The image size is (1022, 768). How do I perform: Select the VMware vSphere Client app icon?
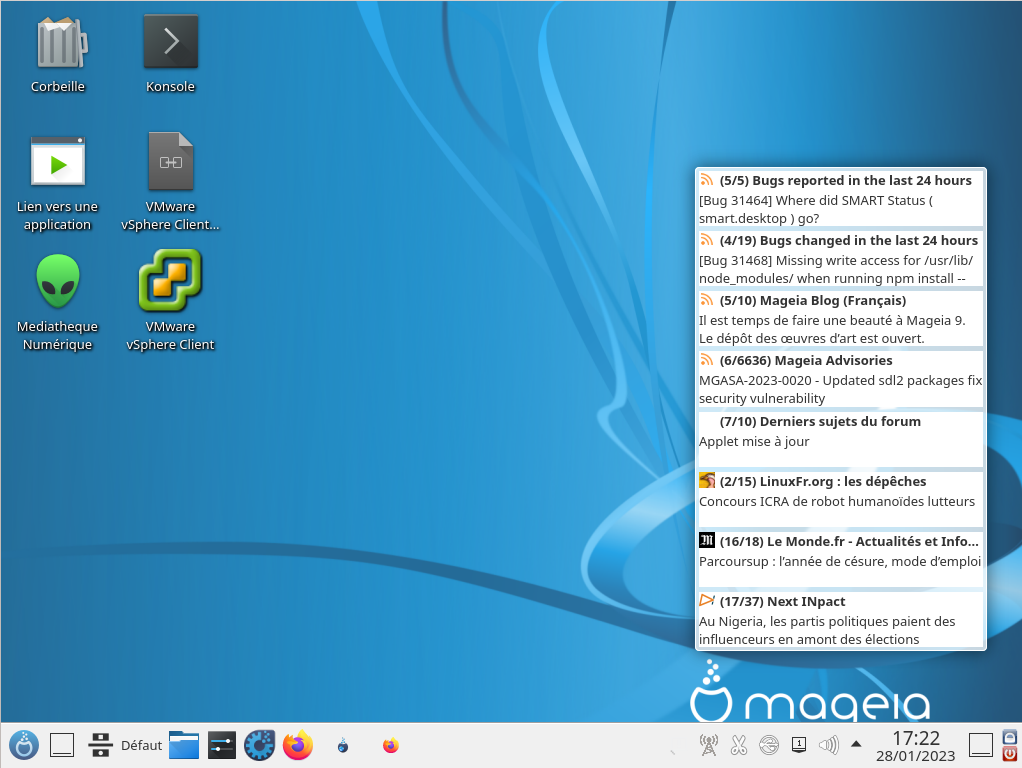coord(171,280)
